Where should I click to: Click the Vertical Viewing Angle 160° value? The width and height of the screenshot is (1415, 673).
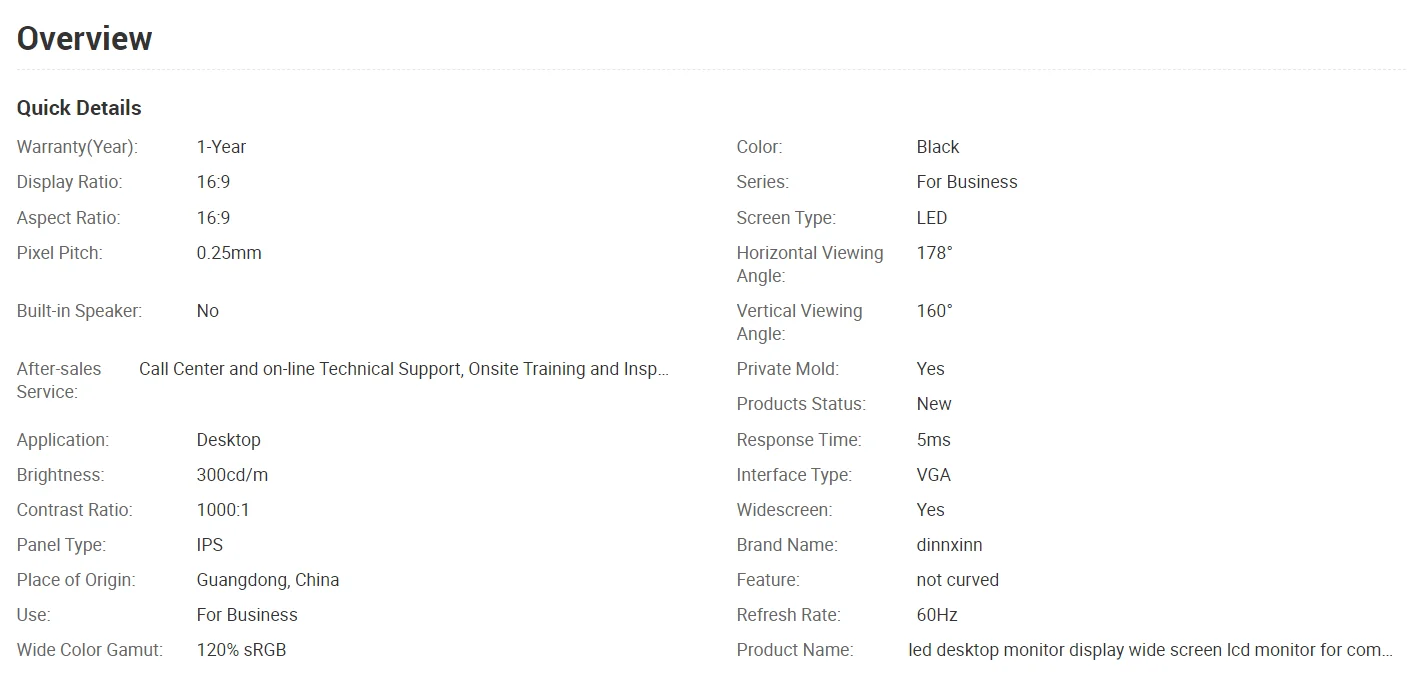point(935,311)
